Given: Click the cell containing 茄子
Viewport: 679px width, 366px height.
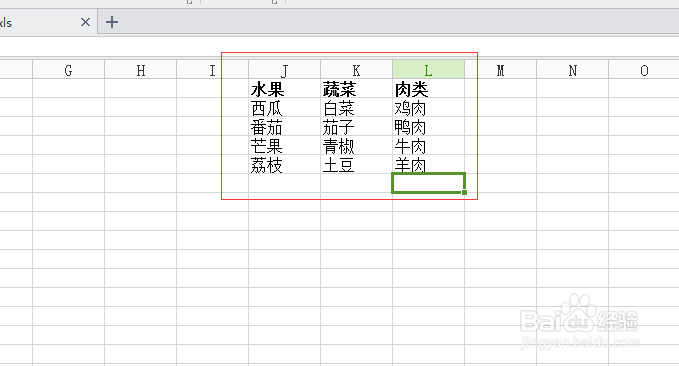Looking at the screenshot, I should (356, 126).
